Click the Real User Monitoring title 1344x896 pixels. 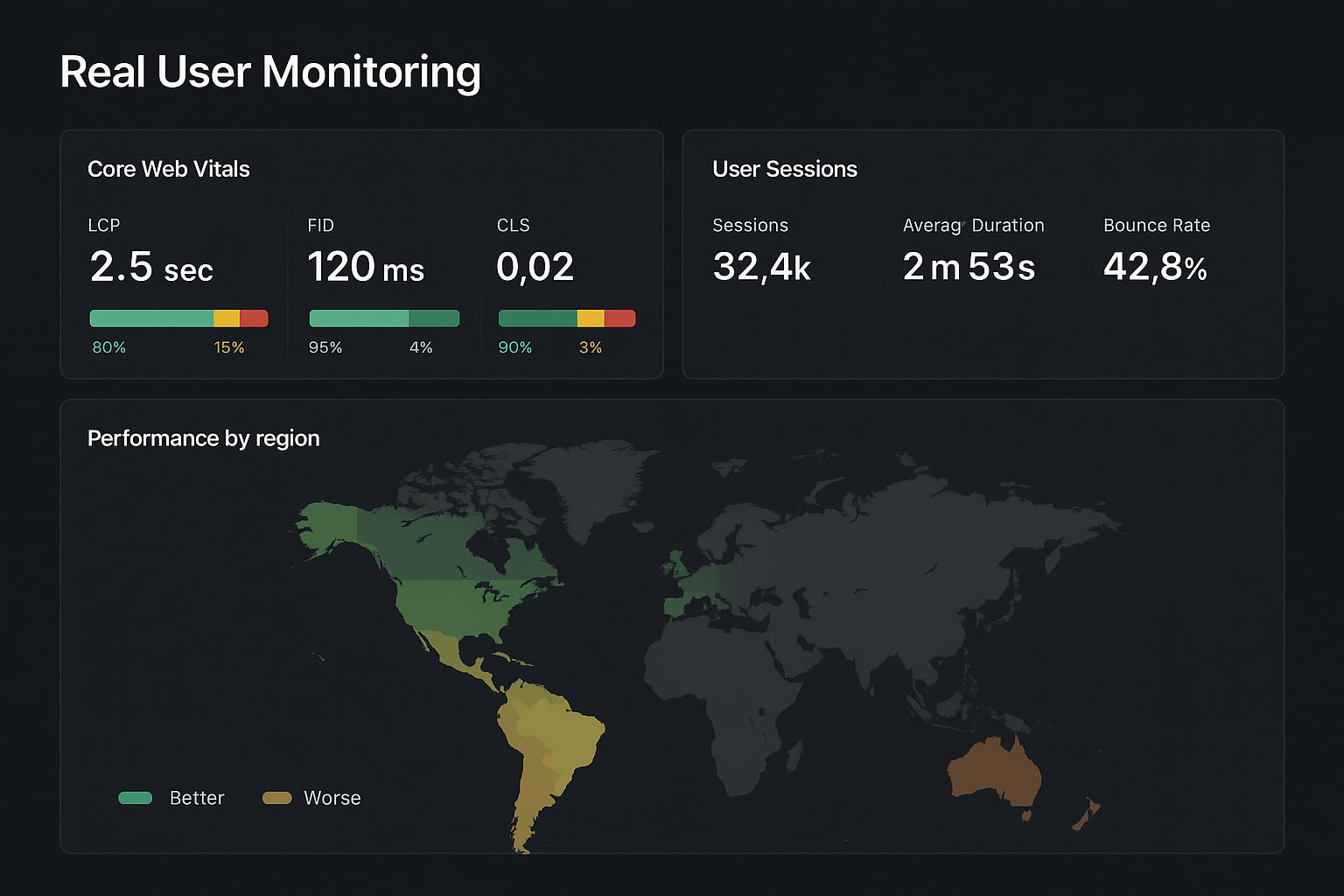point(270,73)
